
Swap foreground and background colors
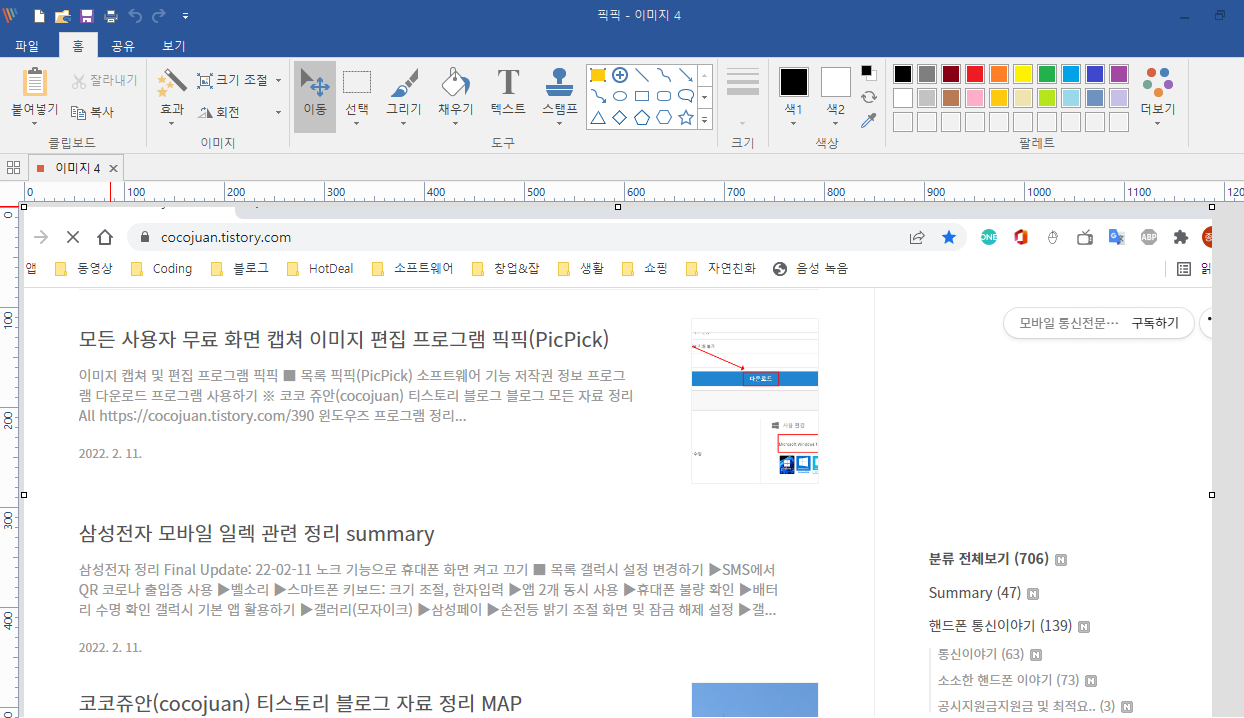pyautogui.click(x=868, y=96)
